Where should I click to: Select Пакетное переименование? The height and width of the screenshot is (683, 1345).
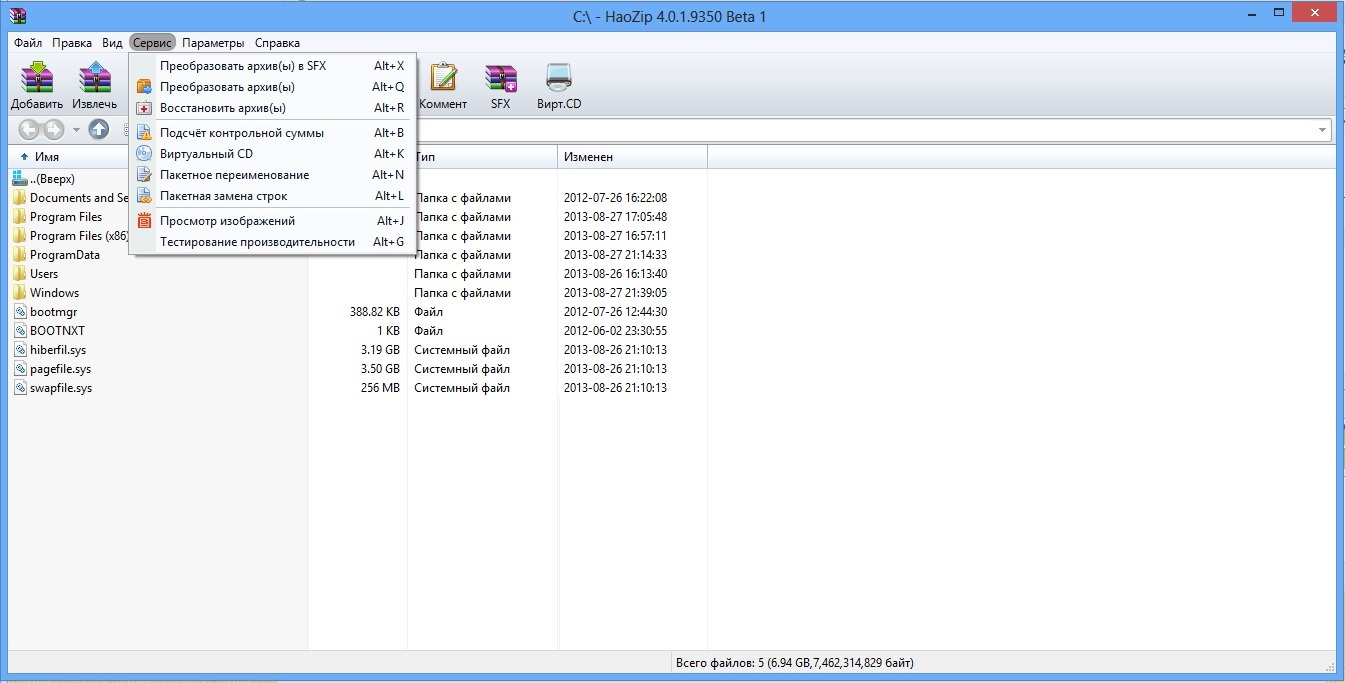272,175
